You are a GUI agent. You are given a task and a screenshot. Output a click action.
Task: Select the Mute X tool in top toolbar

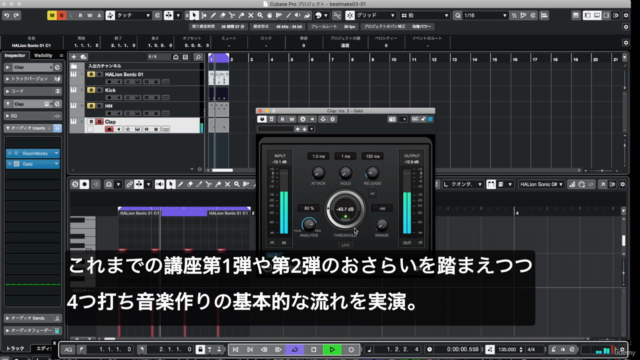251,16
